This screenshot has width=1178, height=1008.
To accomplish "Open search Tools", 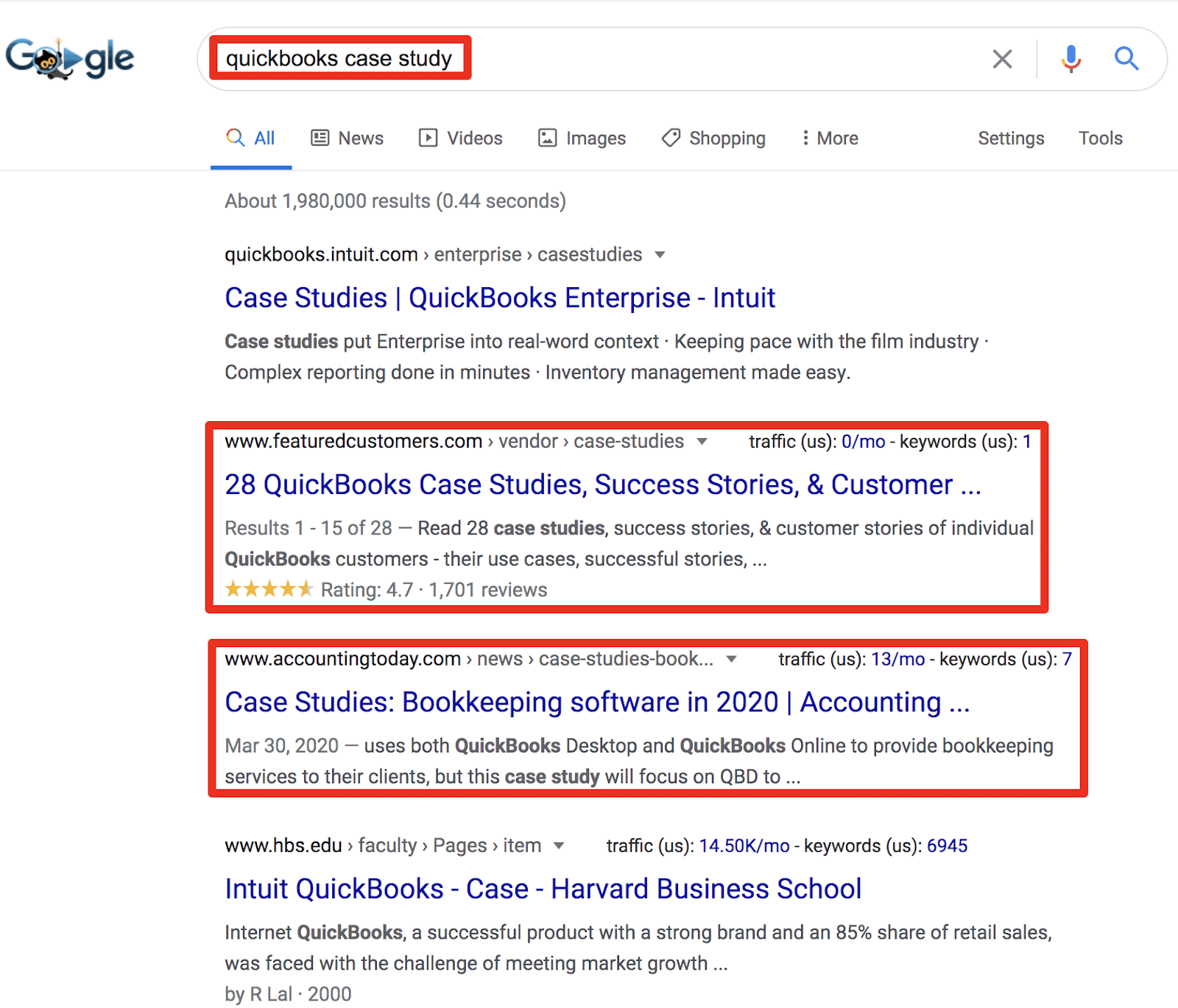I will (1101, 138).
